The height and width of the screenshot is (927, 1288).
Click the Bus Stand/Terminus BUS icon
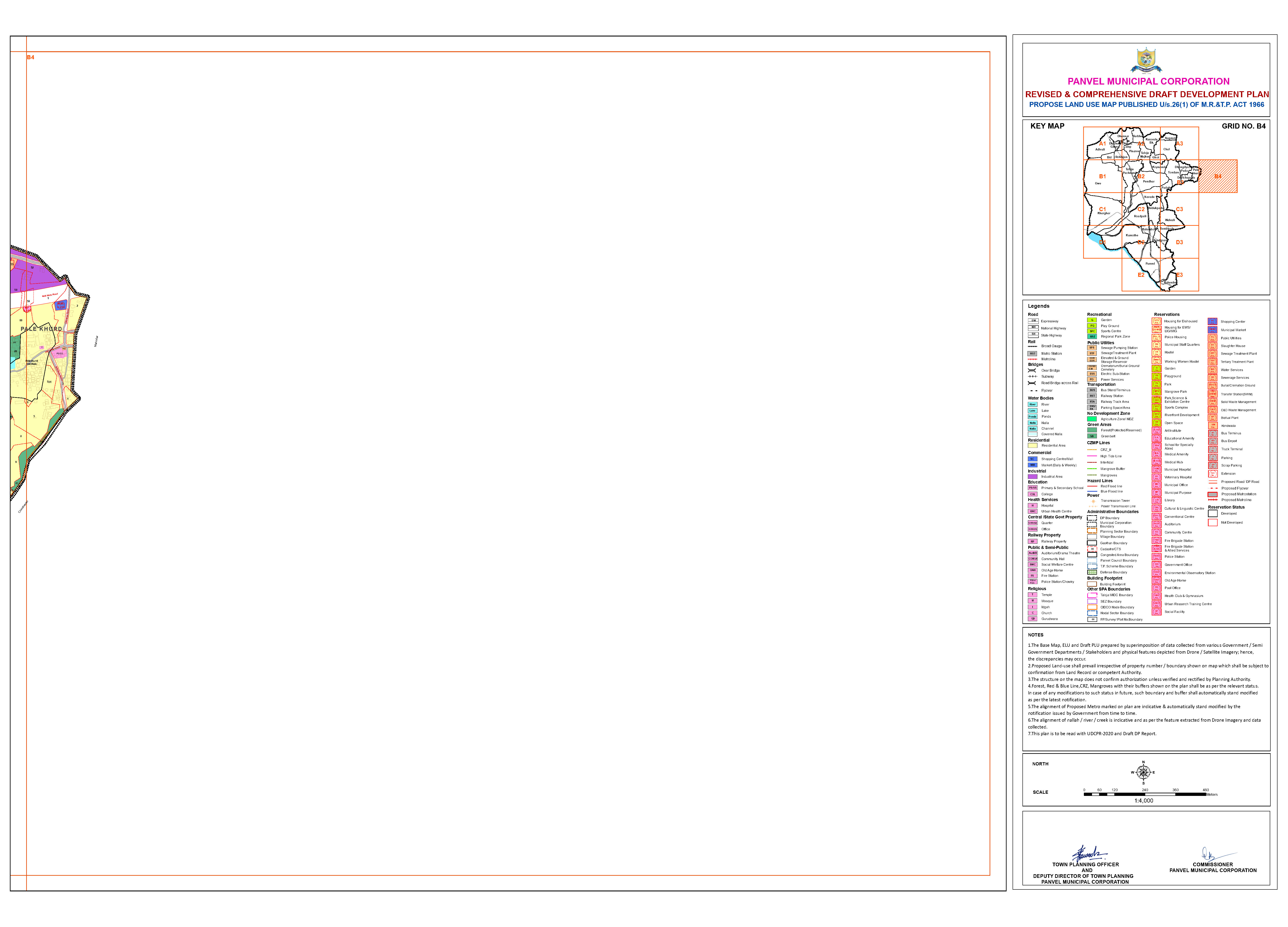[x=1092, y=390]
